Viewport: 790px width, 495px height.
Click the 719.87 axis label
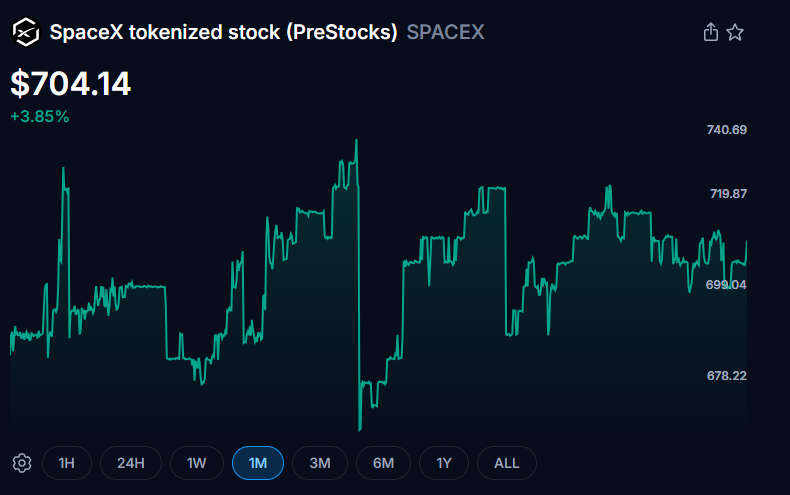pyautogui.click(x=727, y=194)
